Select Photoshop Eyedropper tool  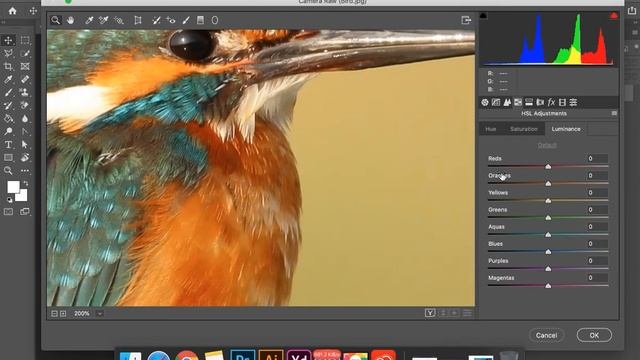coord(8,79)
